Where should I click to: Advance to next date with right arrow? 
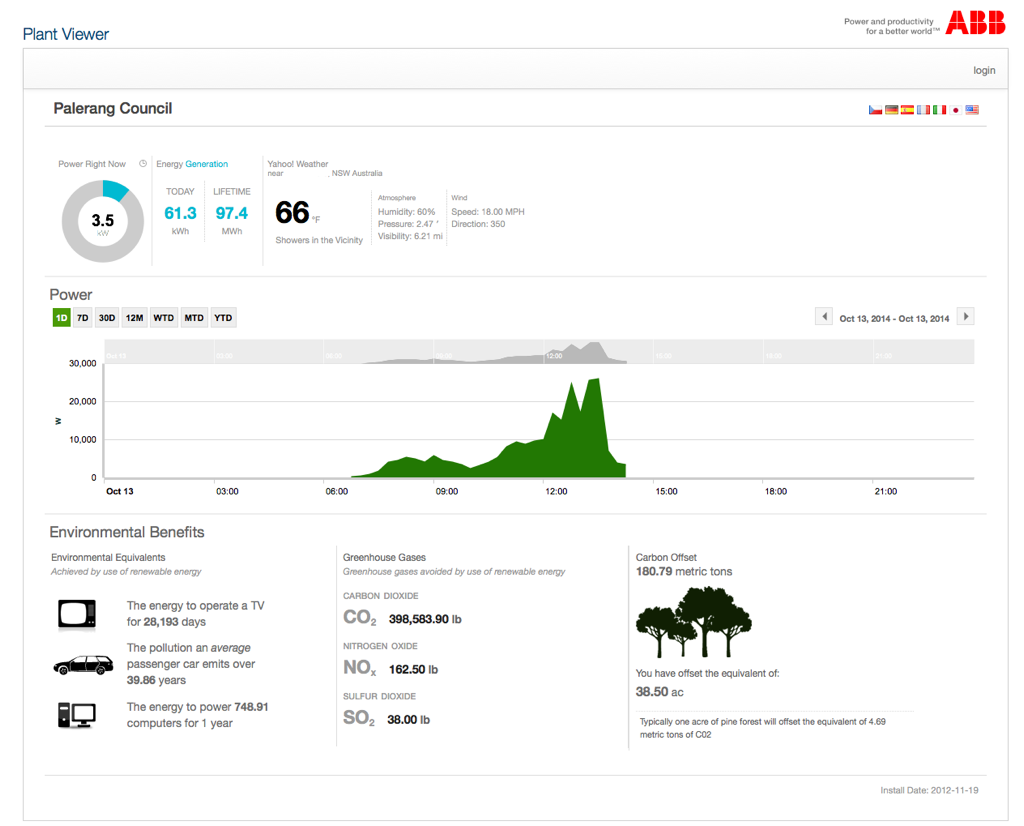(965, 317)
